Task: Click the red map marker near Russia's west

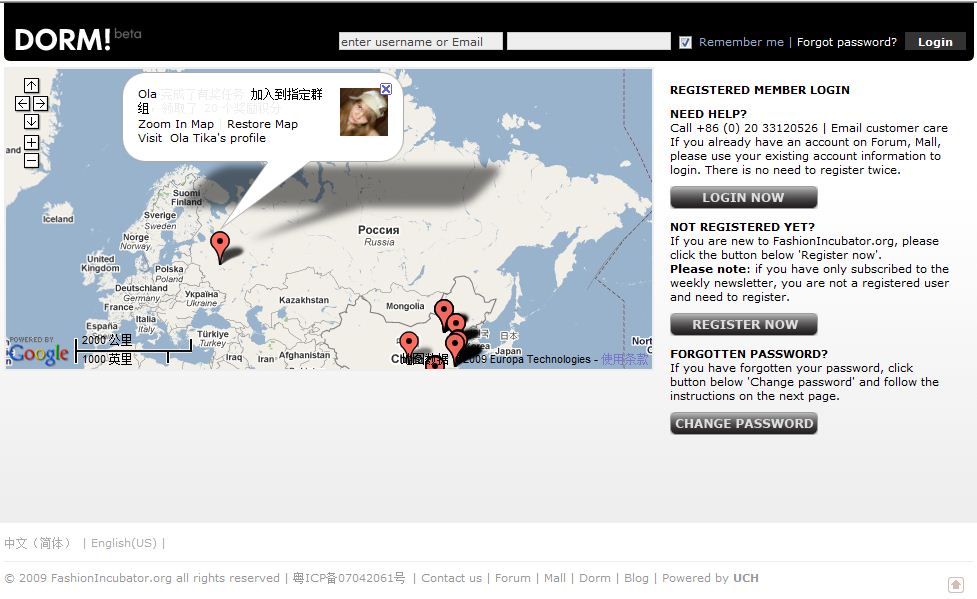Action: coord(220,247)
